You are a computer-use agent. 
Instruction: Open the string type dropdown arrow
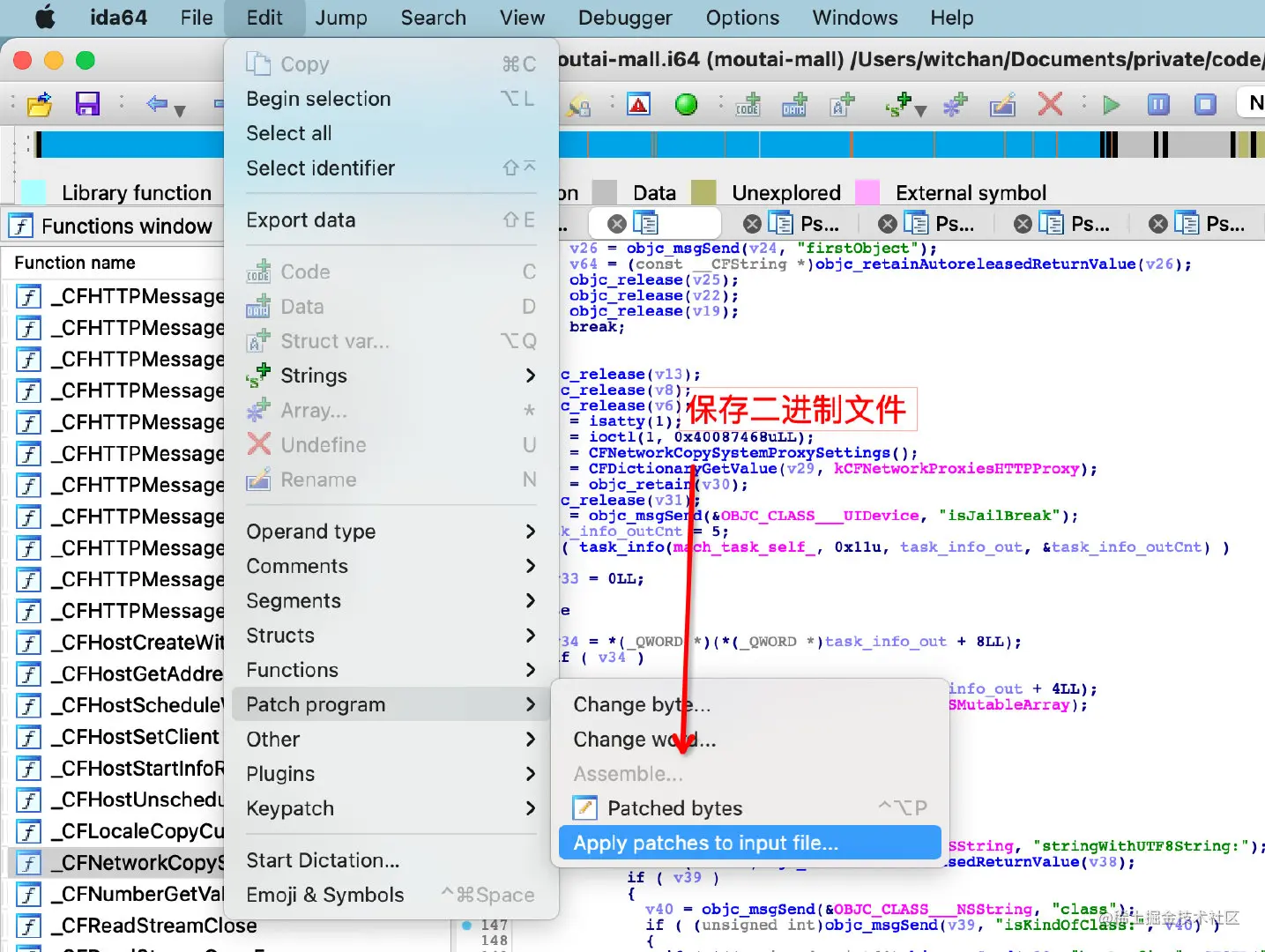(921, 110)
